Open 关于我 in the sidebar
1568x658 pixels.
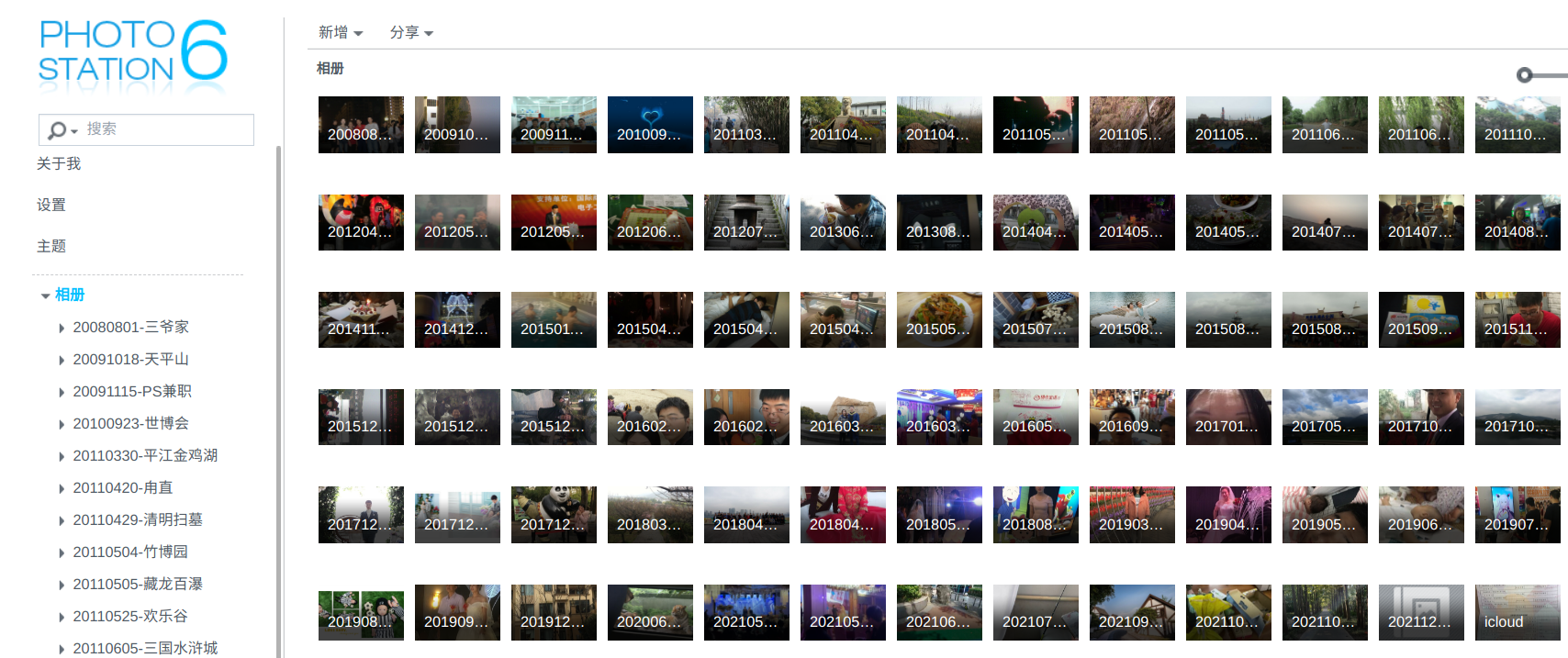coord(59,163)
